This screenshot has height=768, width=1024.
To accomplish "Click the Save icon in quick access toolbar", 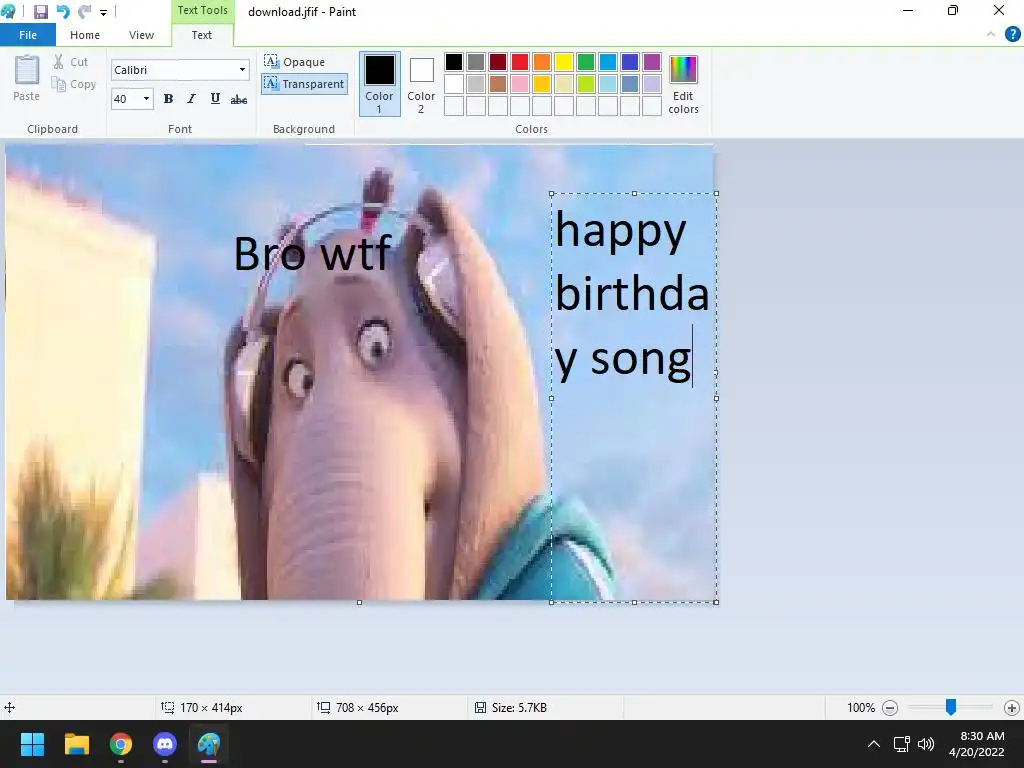I will [40, 12].
